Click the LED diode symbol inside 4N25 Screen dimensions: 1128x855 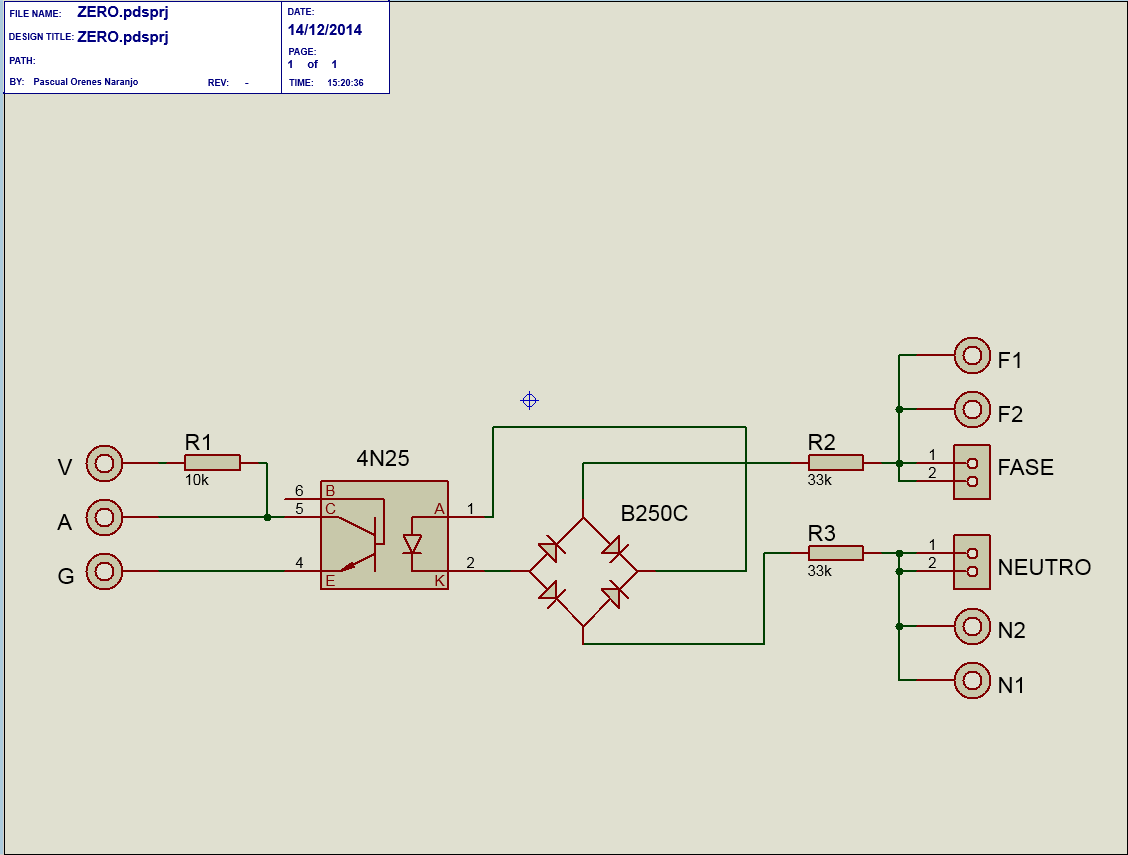click(412, 544)
